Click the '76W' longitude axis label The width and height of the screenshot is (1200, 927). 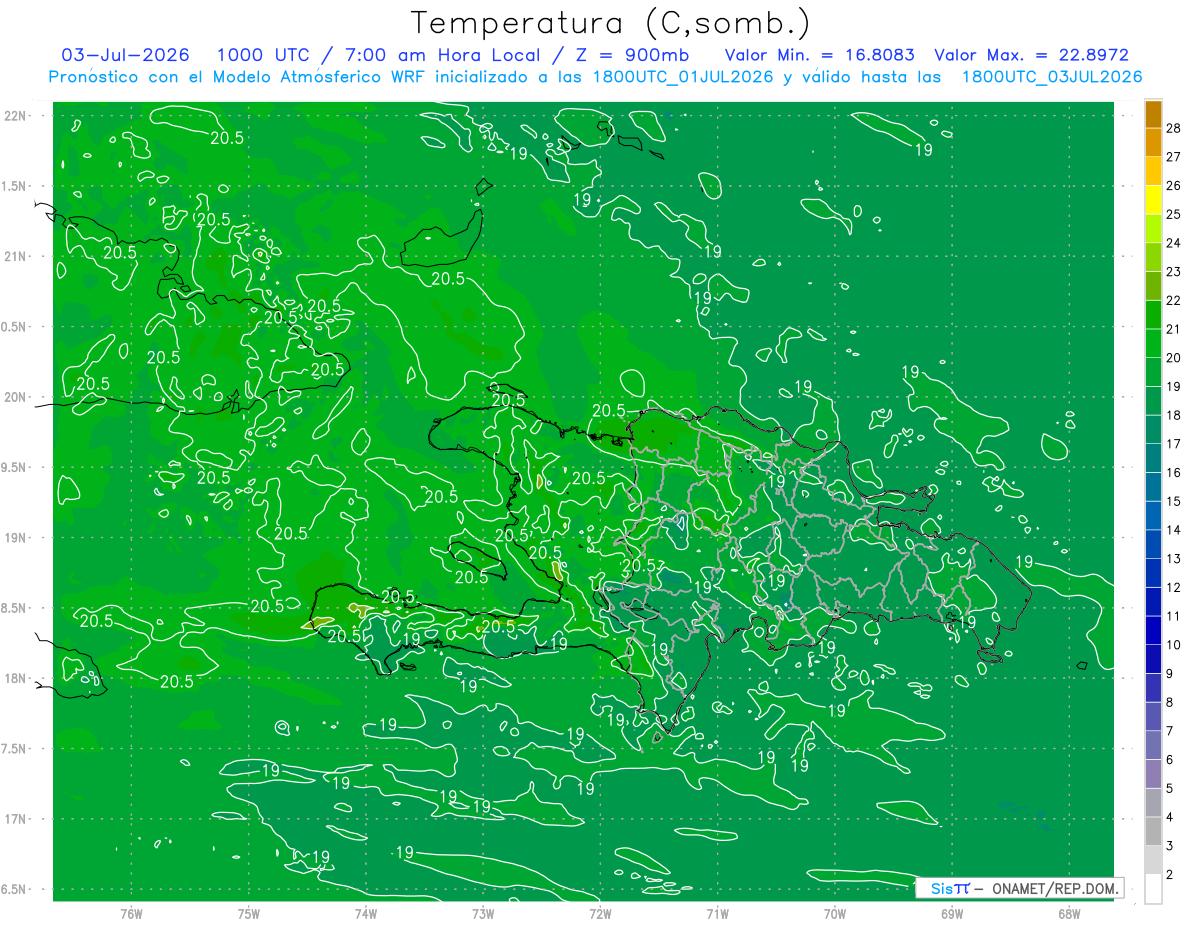click(x=131, y=913)
